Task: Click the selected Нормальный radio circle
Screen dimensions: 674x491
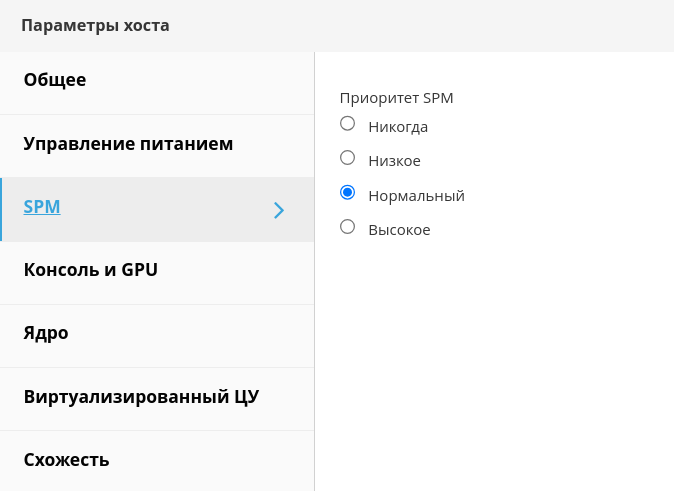Action: 348,192
